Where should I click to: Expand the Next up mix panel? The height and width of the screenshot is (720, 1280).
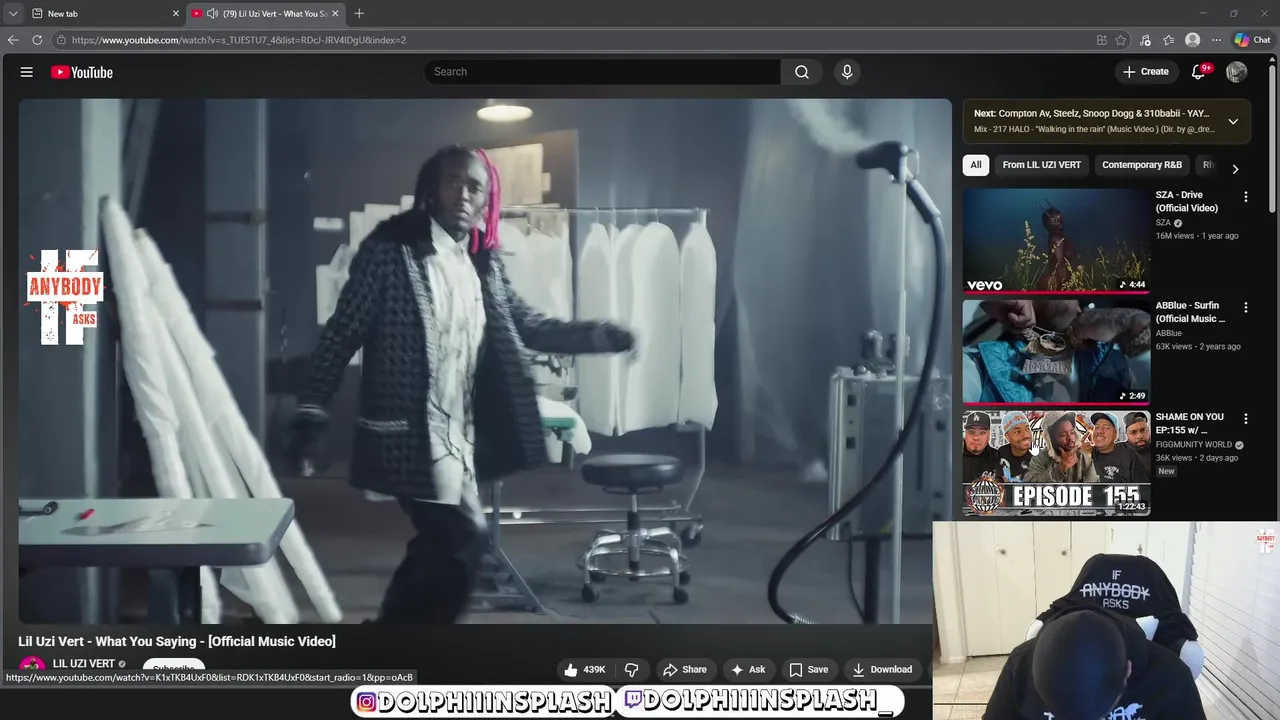point(1233,121)
